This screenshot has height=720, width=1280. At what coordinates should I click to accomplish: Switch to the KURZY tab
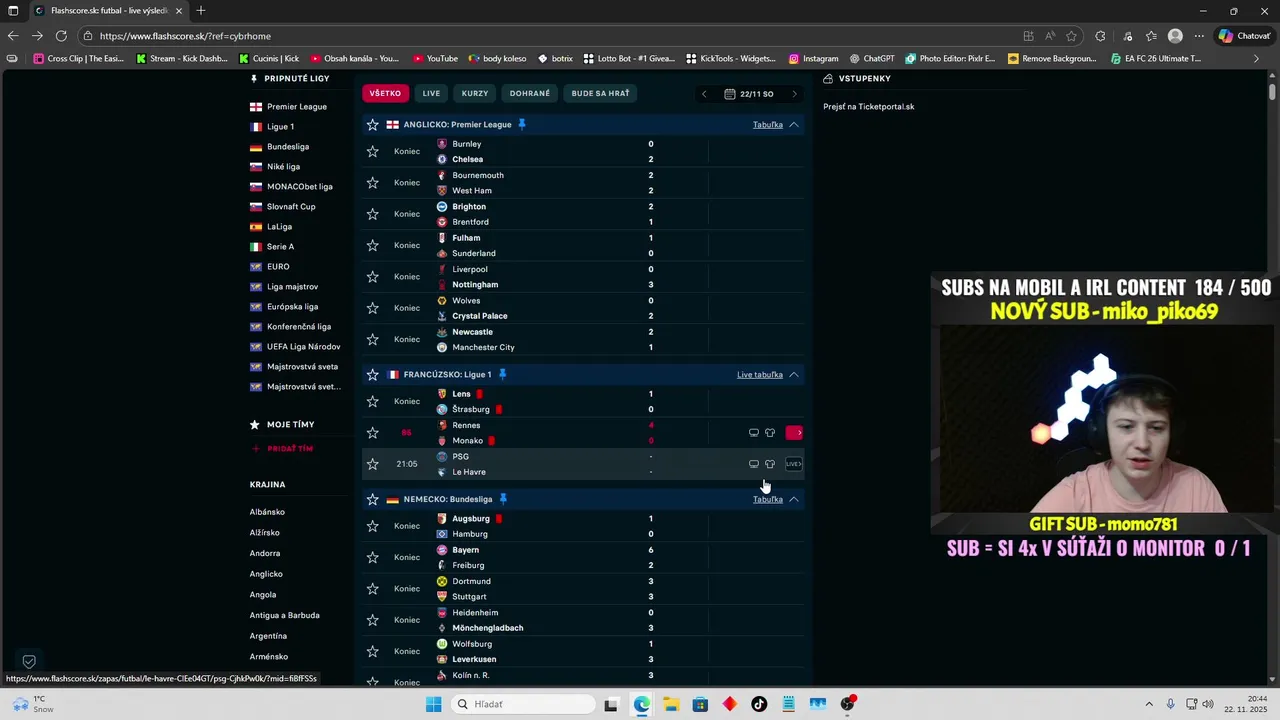475,93
